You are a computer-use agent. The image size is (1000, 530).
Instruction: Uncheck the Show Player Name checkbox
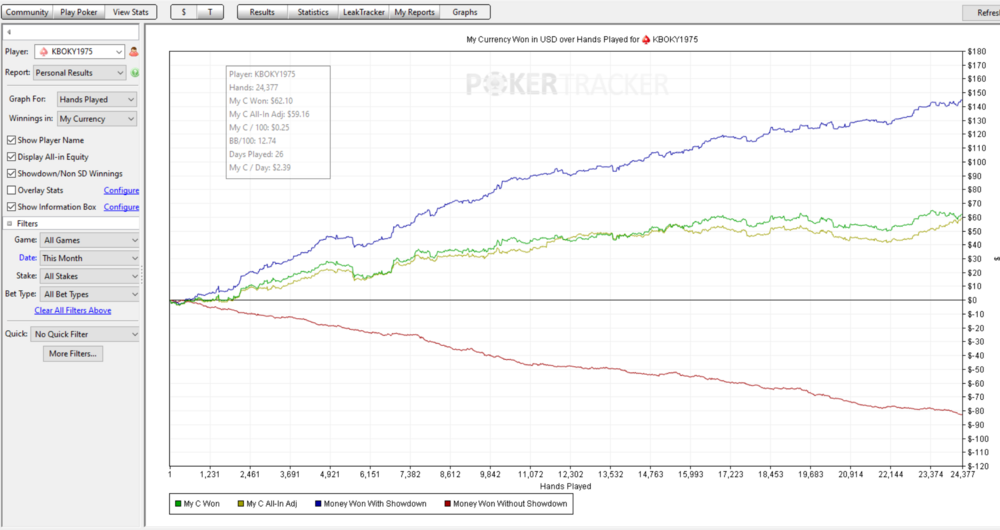11,140
